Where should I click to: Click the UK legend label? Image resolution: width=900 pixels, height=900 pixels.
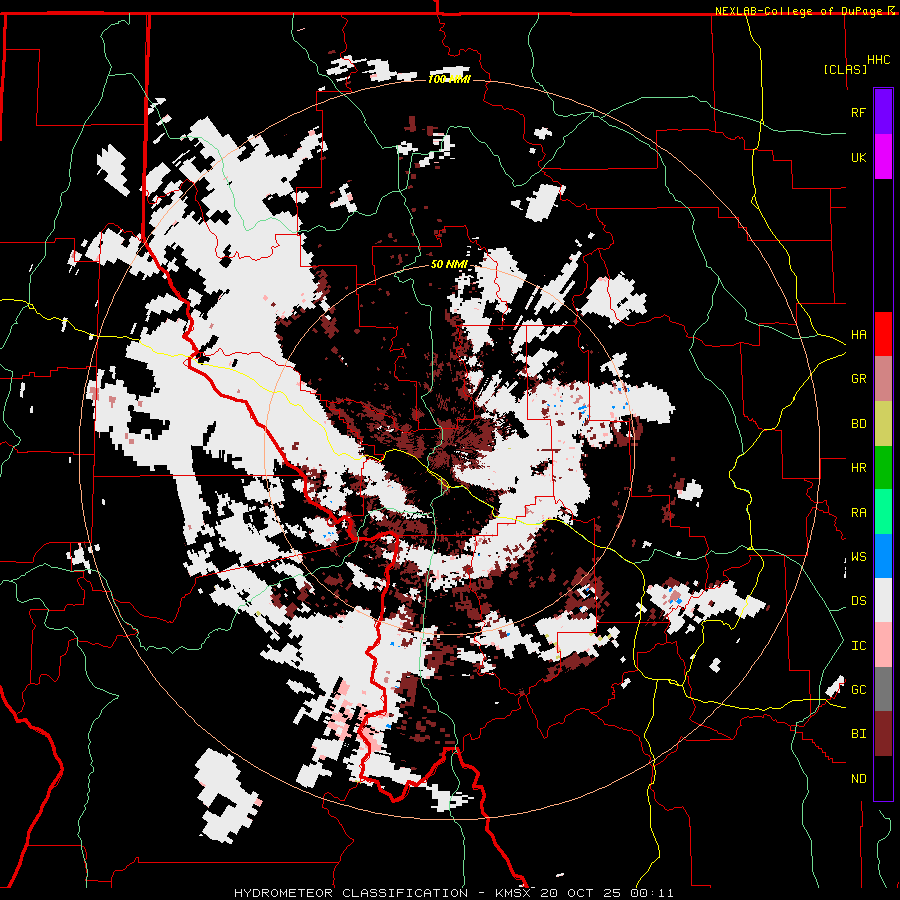[x=858, y=157]
